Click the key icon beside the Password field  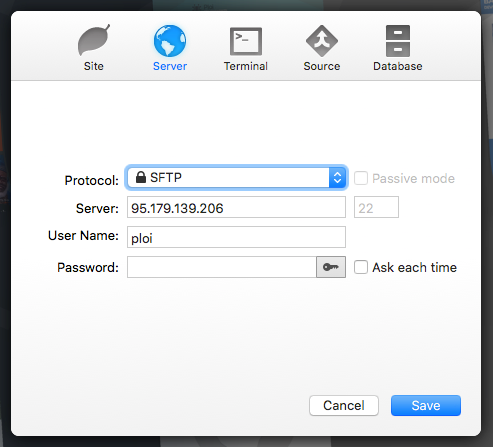(x=331, y=267)
